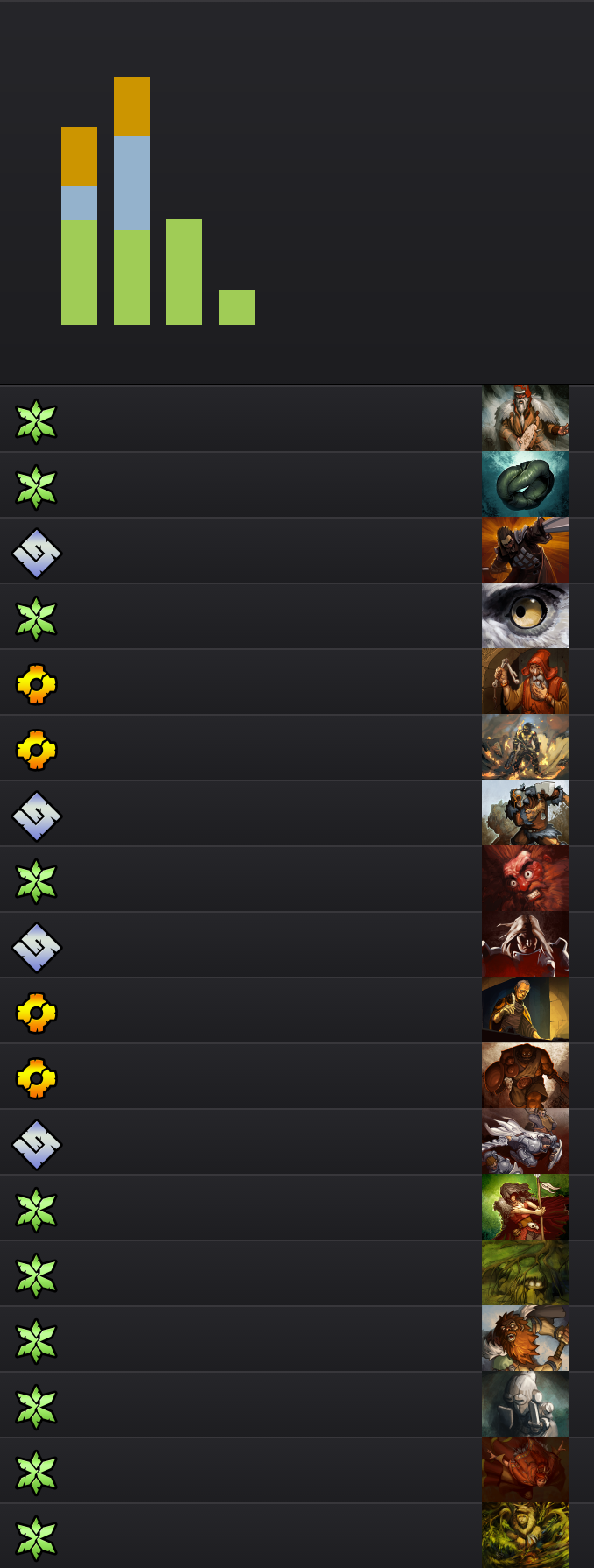Click the blue segment of the tallest chart bar

[131, 183]
